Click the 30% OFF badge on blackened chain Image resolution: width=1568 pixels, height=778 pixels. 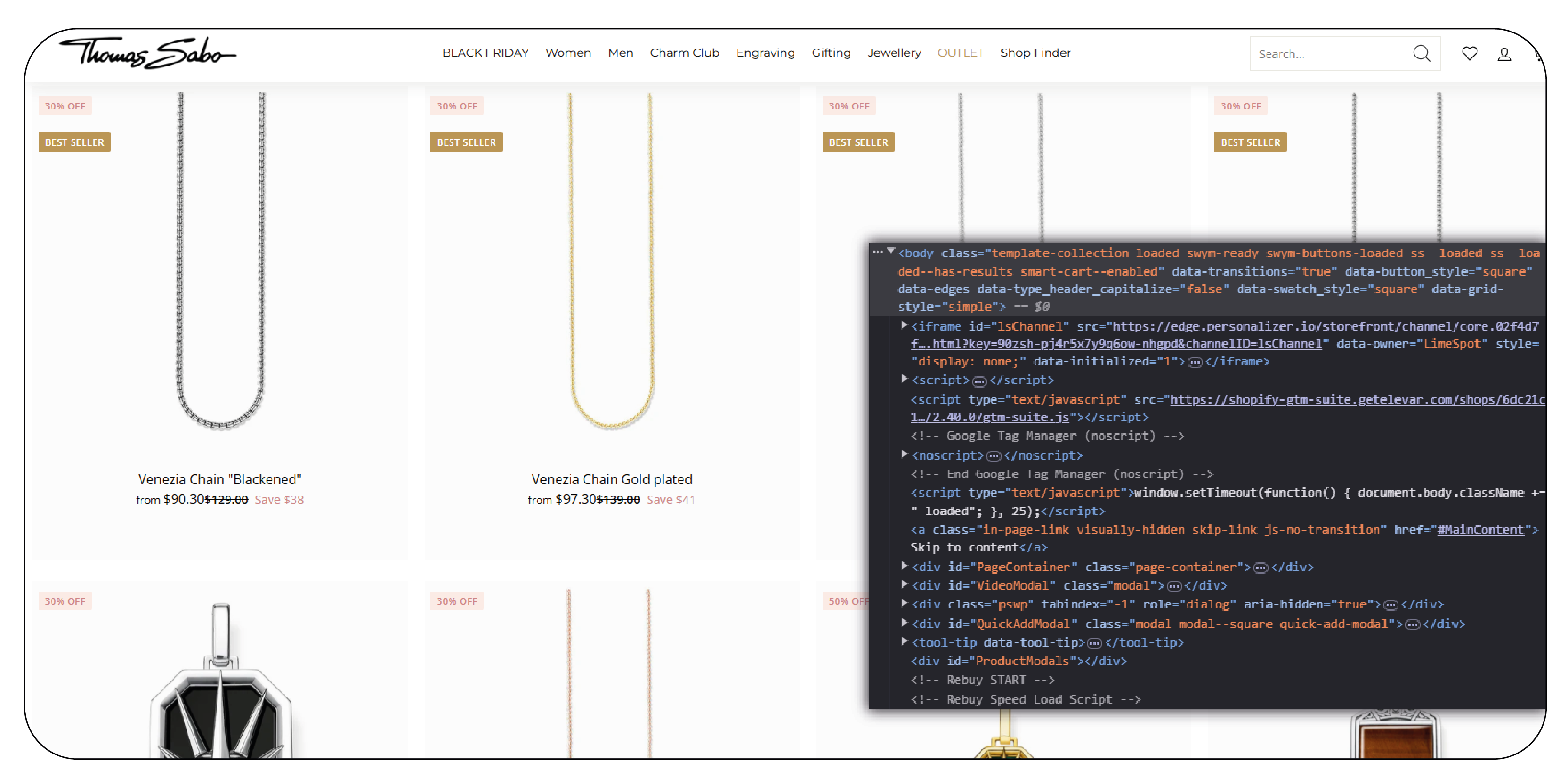pos(65,106)
